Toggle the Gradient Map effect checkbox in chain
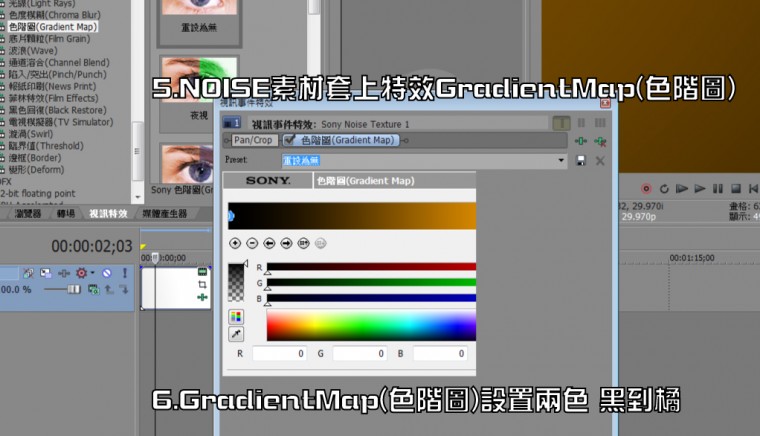Screen dimensions: 760x436 click(289, 140)
